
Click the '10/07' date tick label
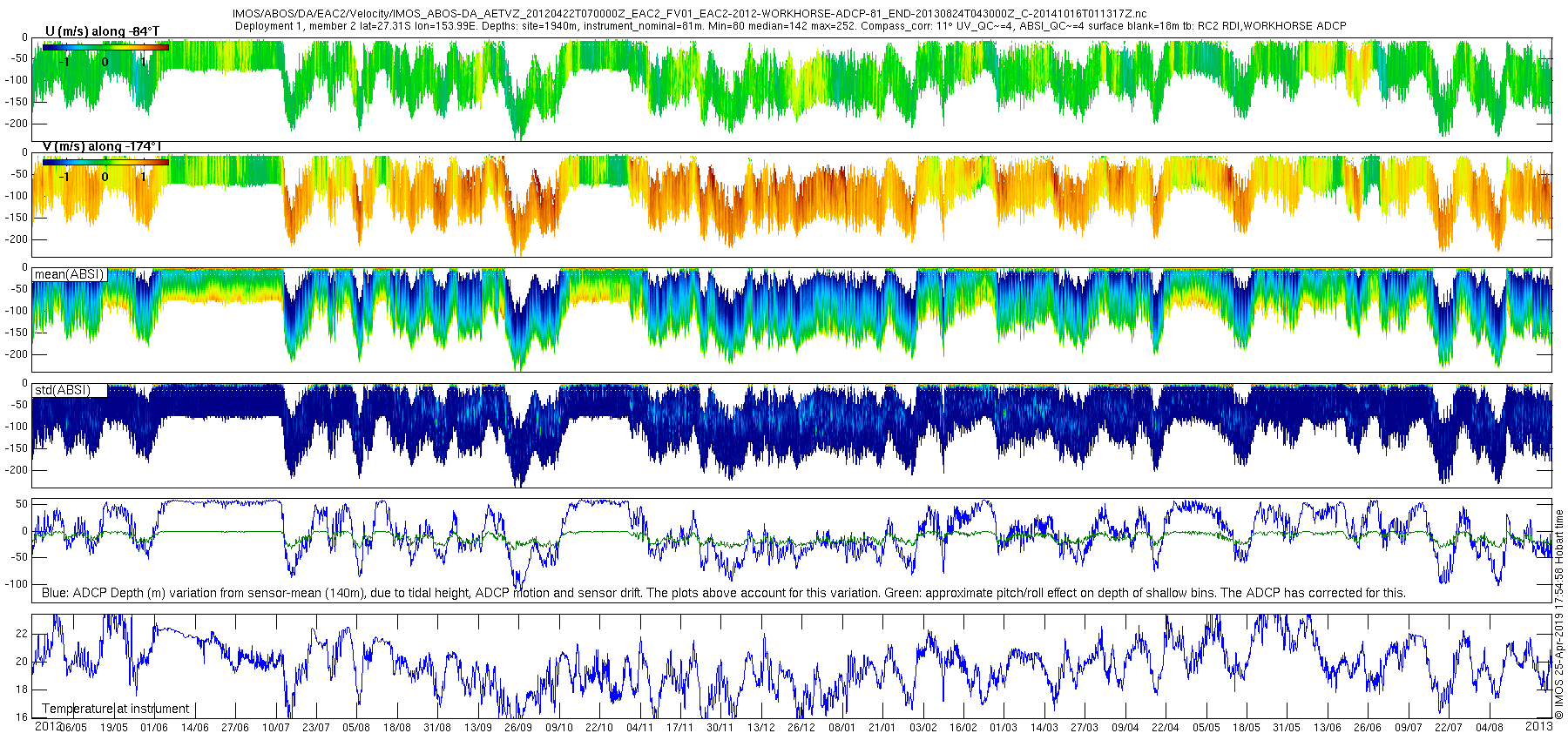[x=275, y=728]
